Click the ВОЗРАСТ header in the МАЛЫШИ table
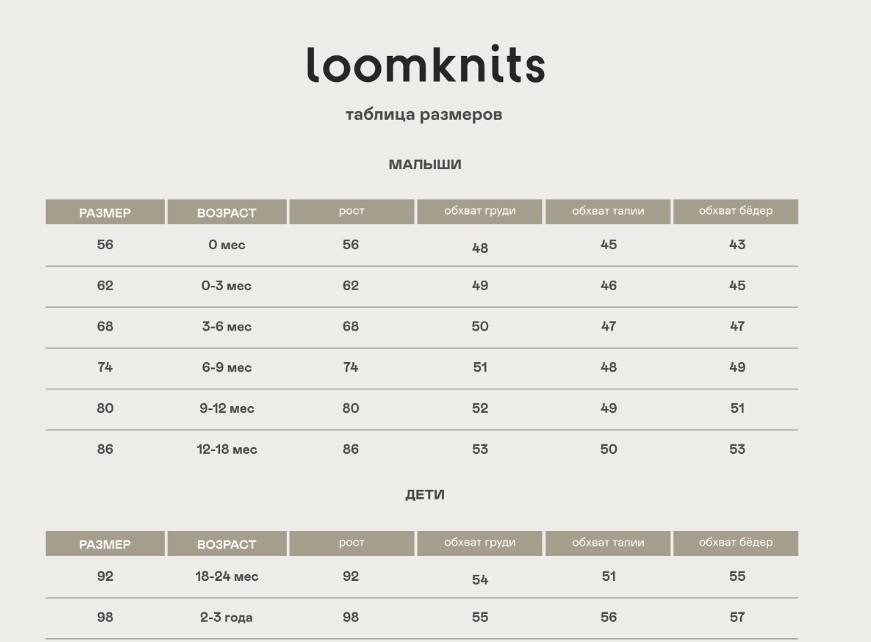 (227, 212)
